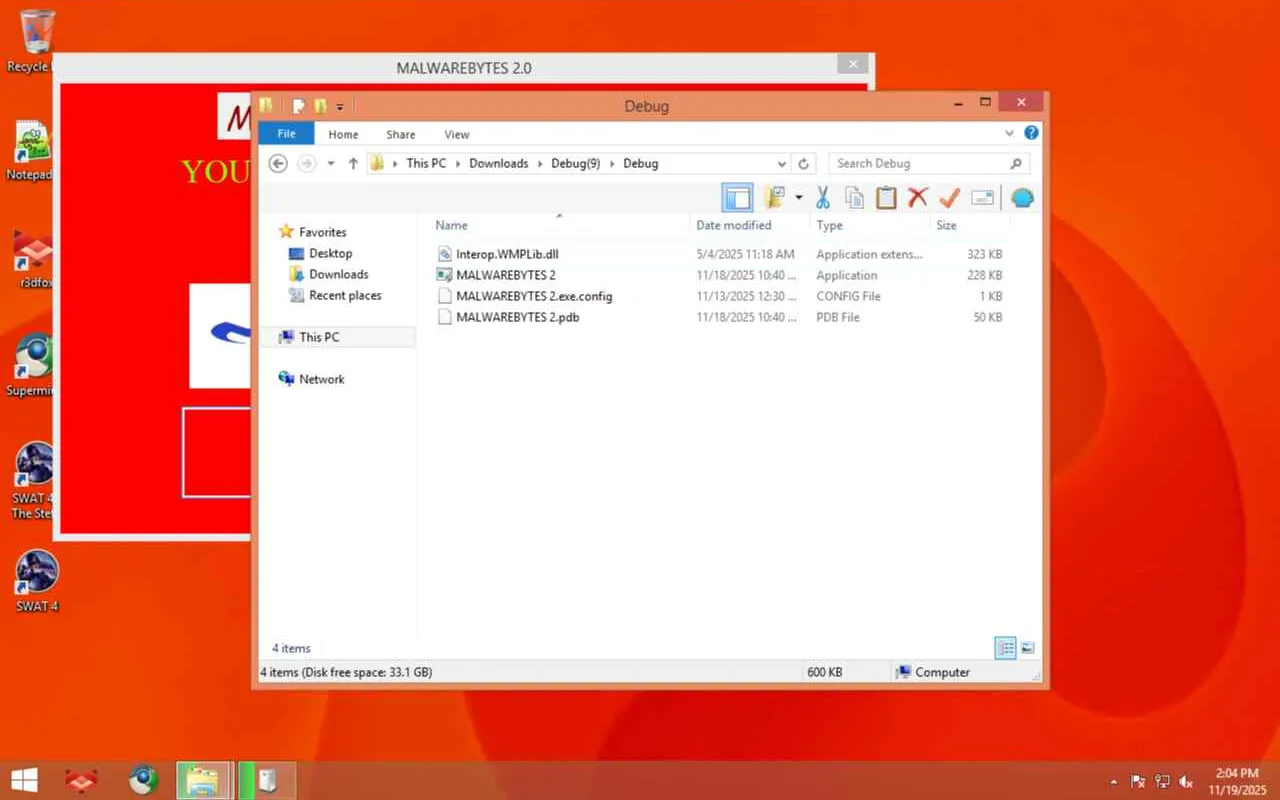Click the title bar folder system icon
This screenshot has width=1280, height=800.
(x=266, y=105)
